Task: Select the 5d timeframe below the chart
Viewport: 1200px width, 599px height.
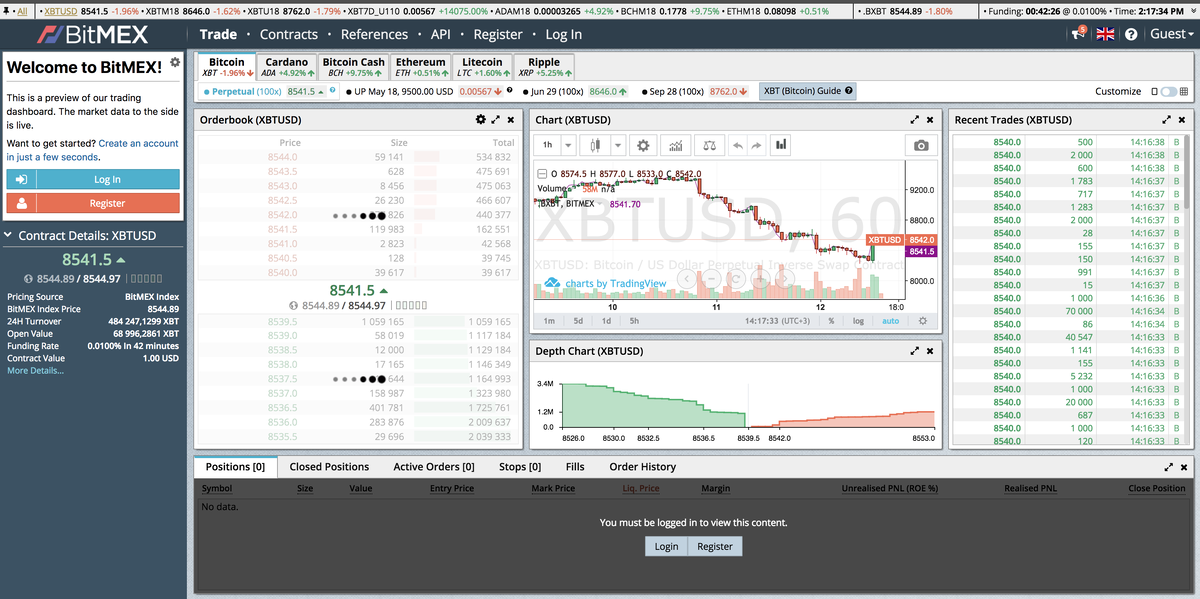Action: [578, 321]
